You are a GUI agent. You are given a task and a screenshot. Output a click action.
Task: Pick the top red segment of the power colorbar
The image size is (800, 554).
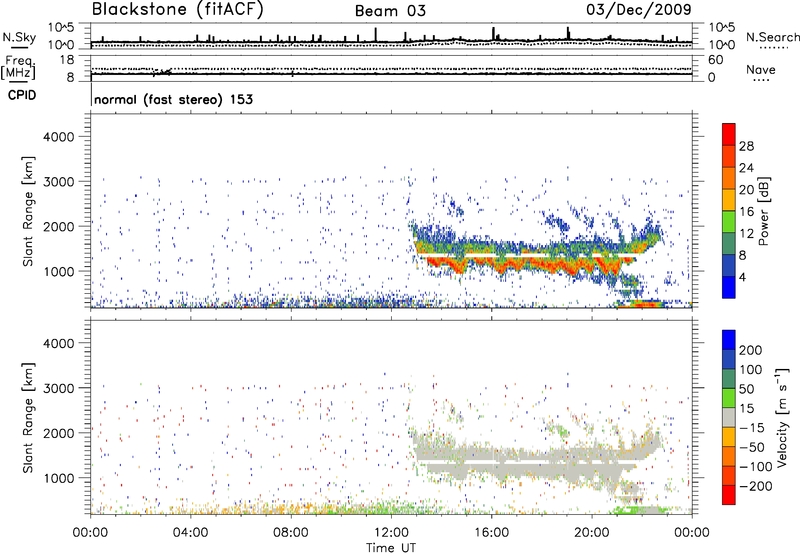[729, 134]
